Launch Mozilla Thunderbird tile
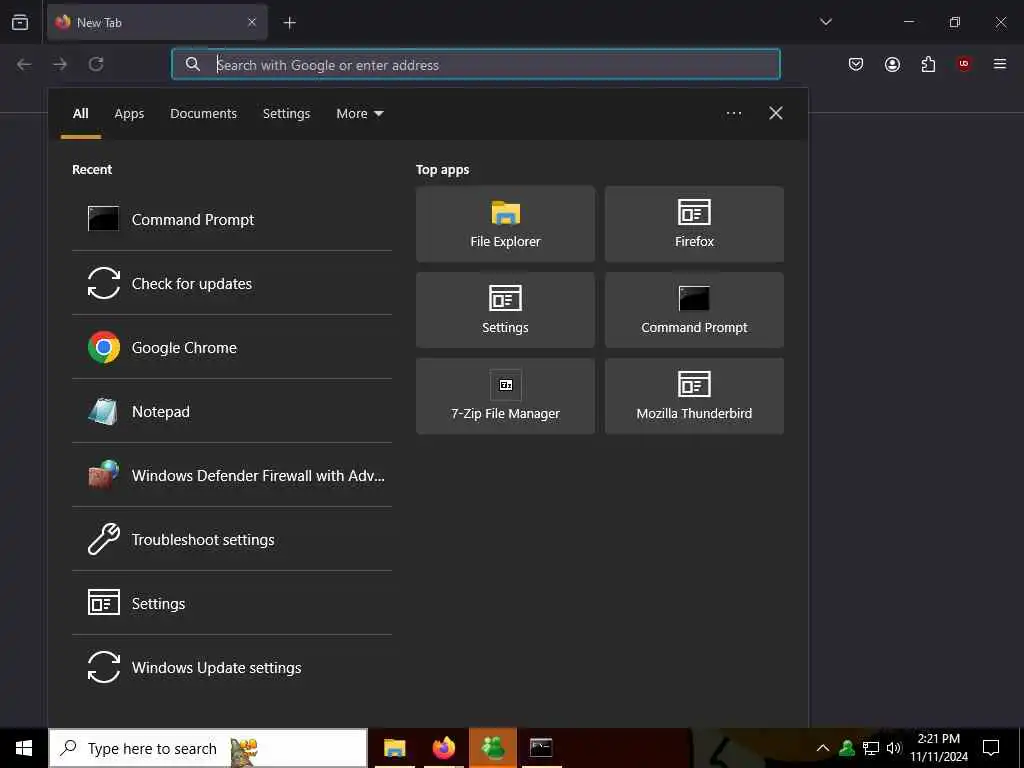 point(694,396)
